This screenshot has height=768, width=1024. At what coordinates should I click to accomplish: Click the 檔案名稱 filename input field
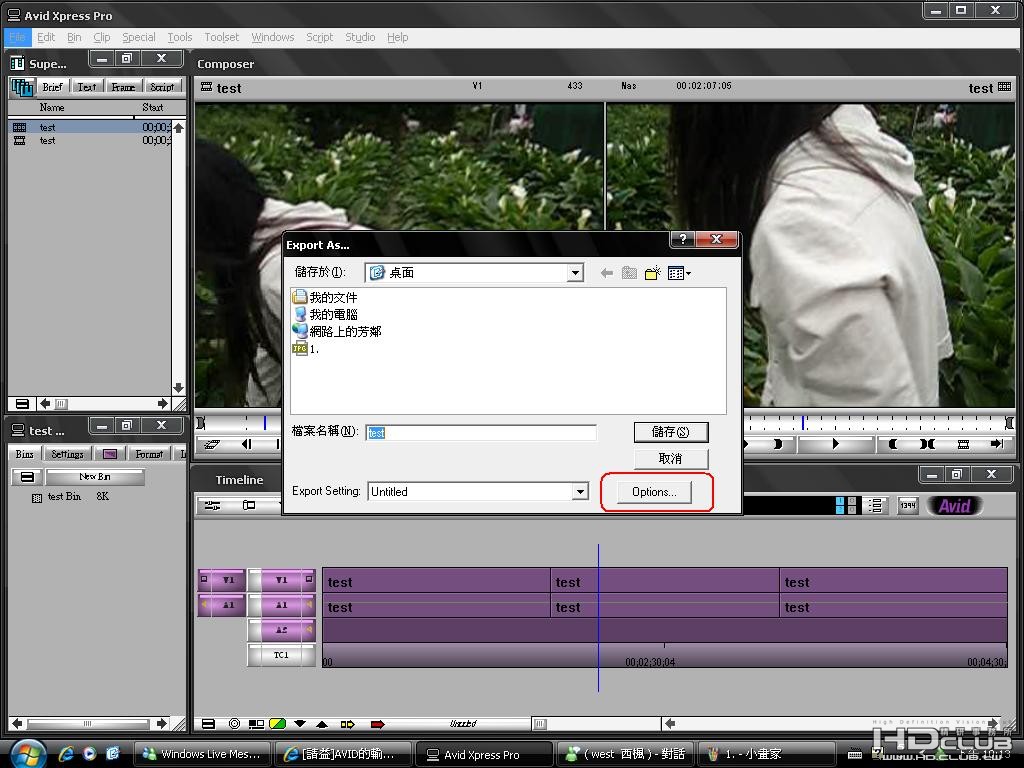[481, 432]
